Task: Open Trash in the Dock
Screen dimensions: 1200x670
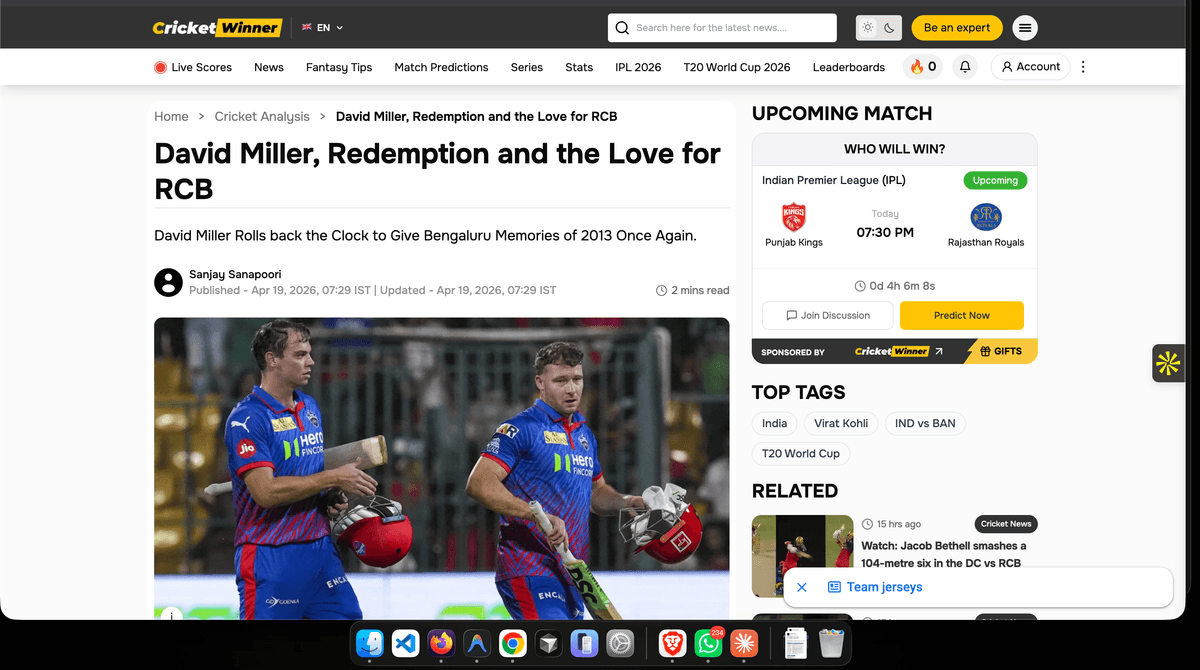Action: pyautogui.click(x=831, y=643)
